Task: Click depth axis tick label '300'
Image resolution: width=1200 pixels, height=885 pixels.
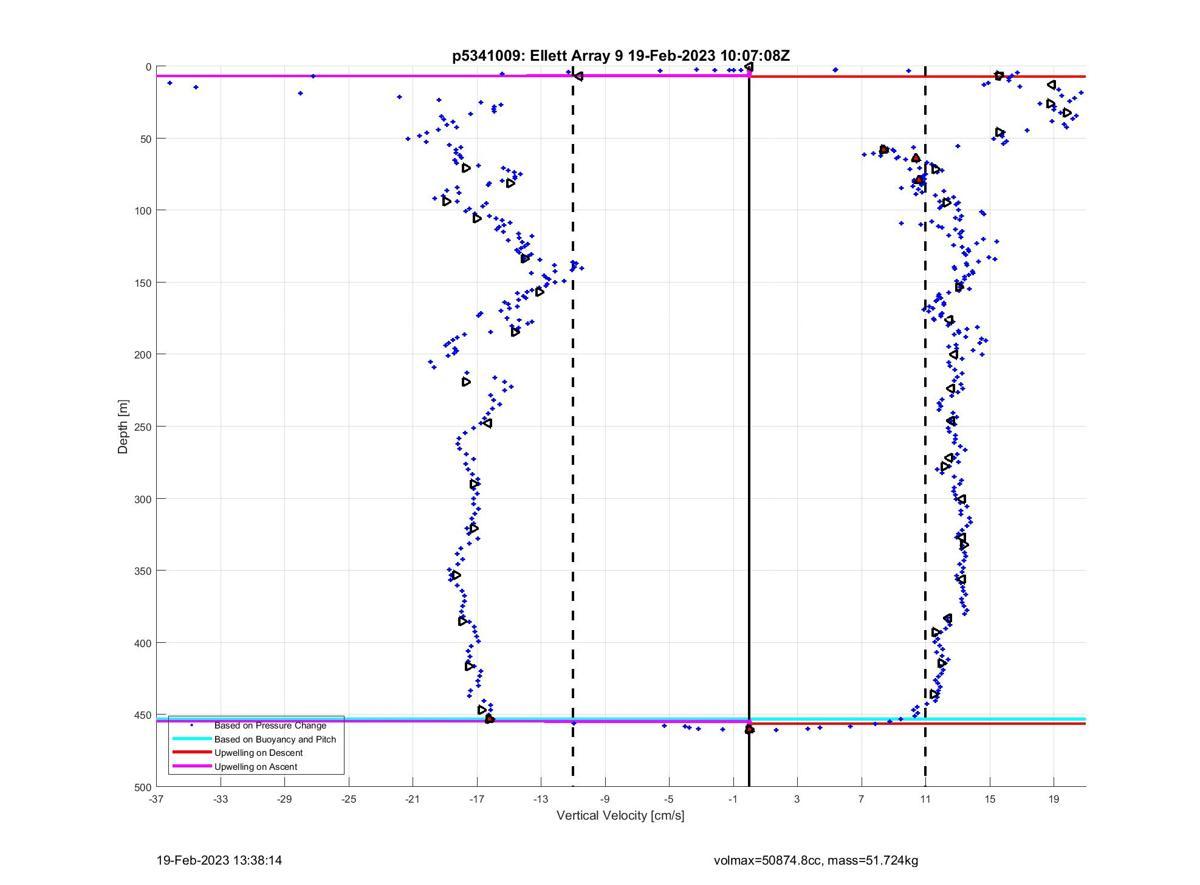Action: 142,499
